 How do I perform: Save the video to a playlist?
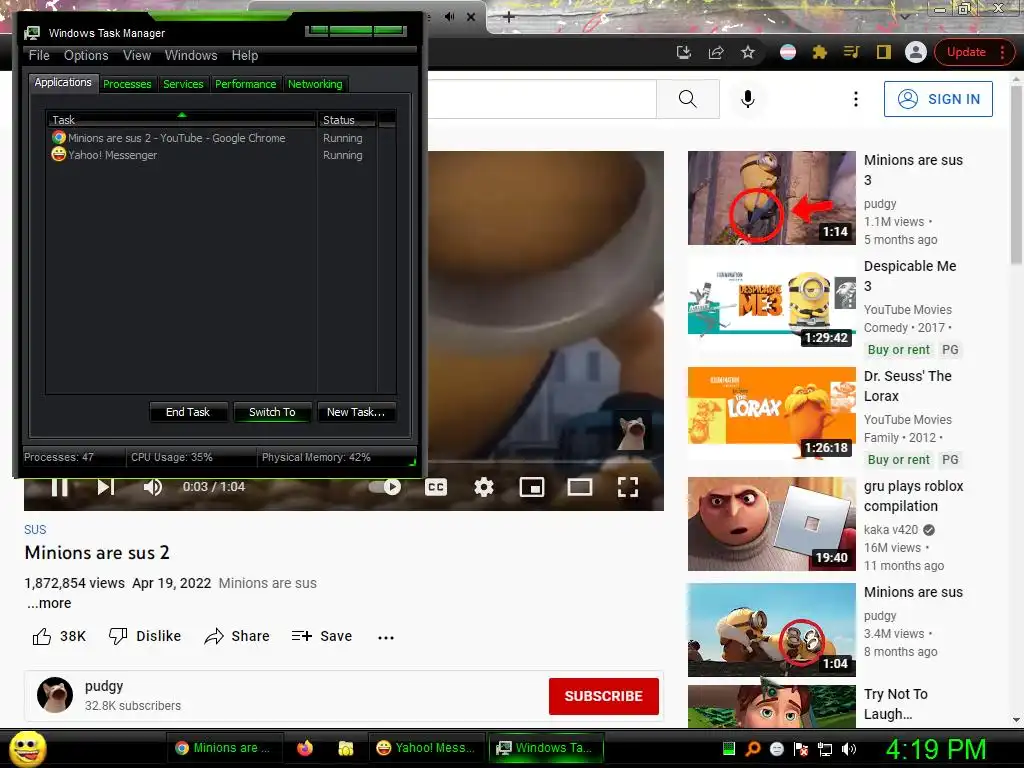tap(322, 636)
